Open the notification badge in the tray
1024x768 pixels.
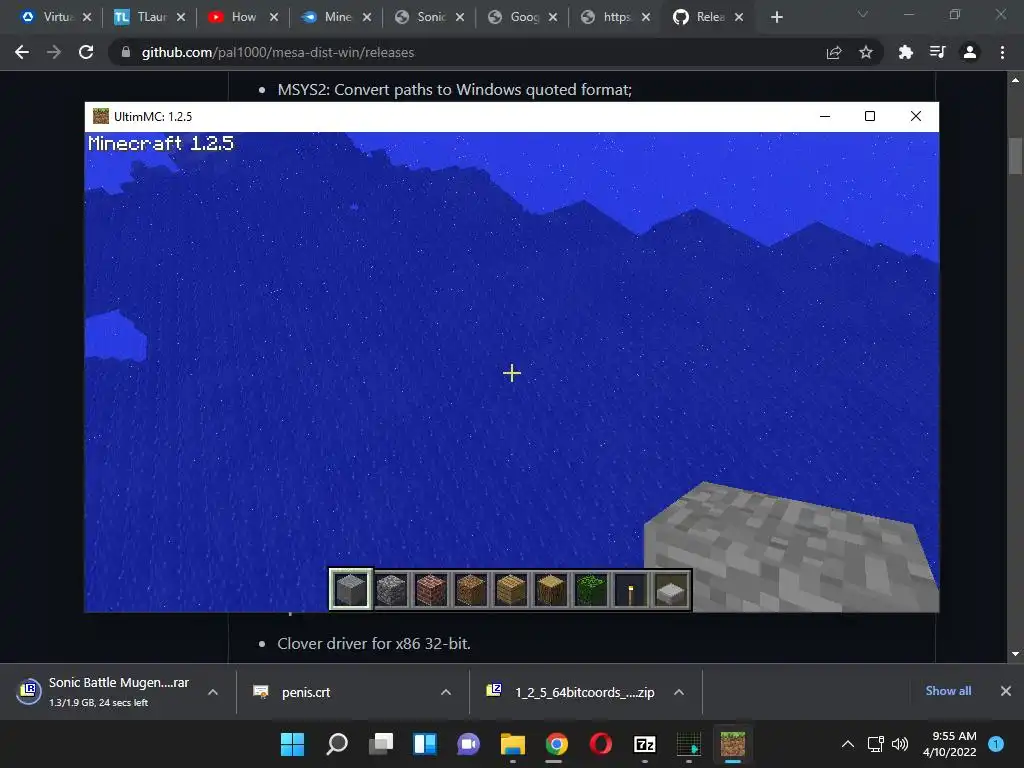[x=996, y=744]
